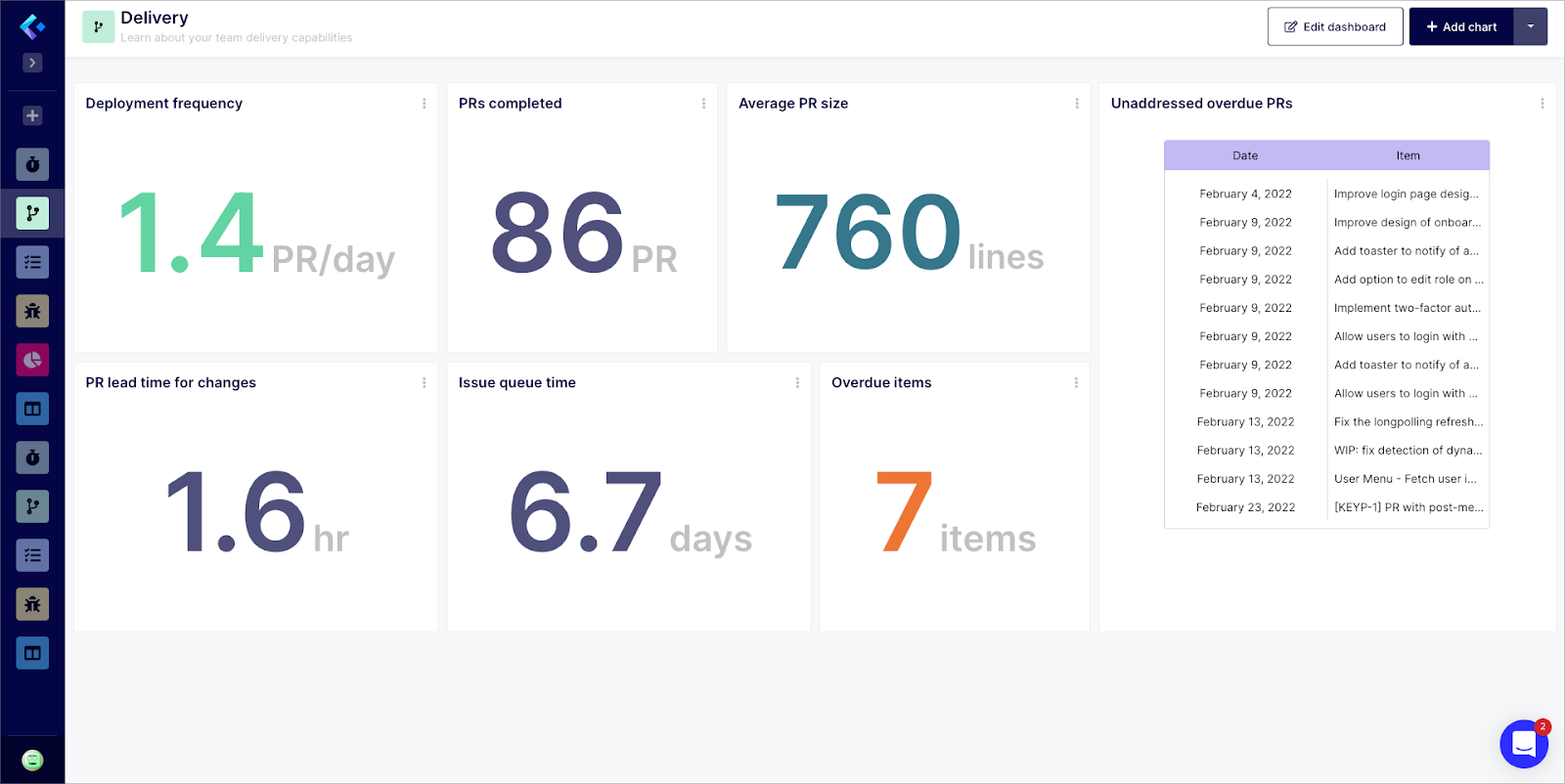Viewport: 1565px width, 784px height.
Task: Open the chat support widget
Action: pyautogui.click(x=1523, y=745)
